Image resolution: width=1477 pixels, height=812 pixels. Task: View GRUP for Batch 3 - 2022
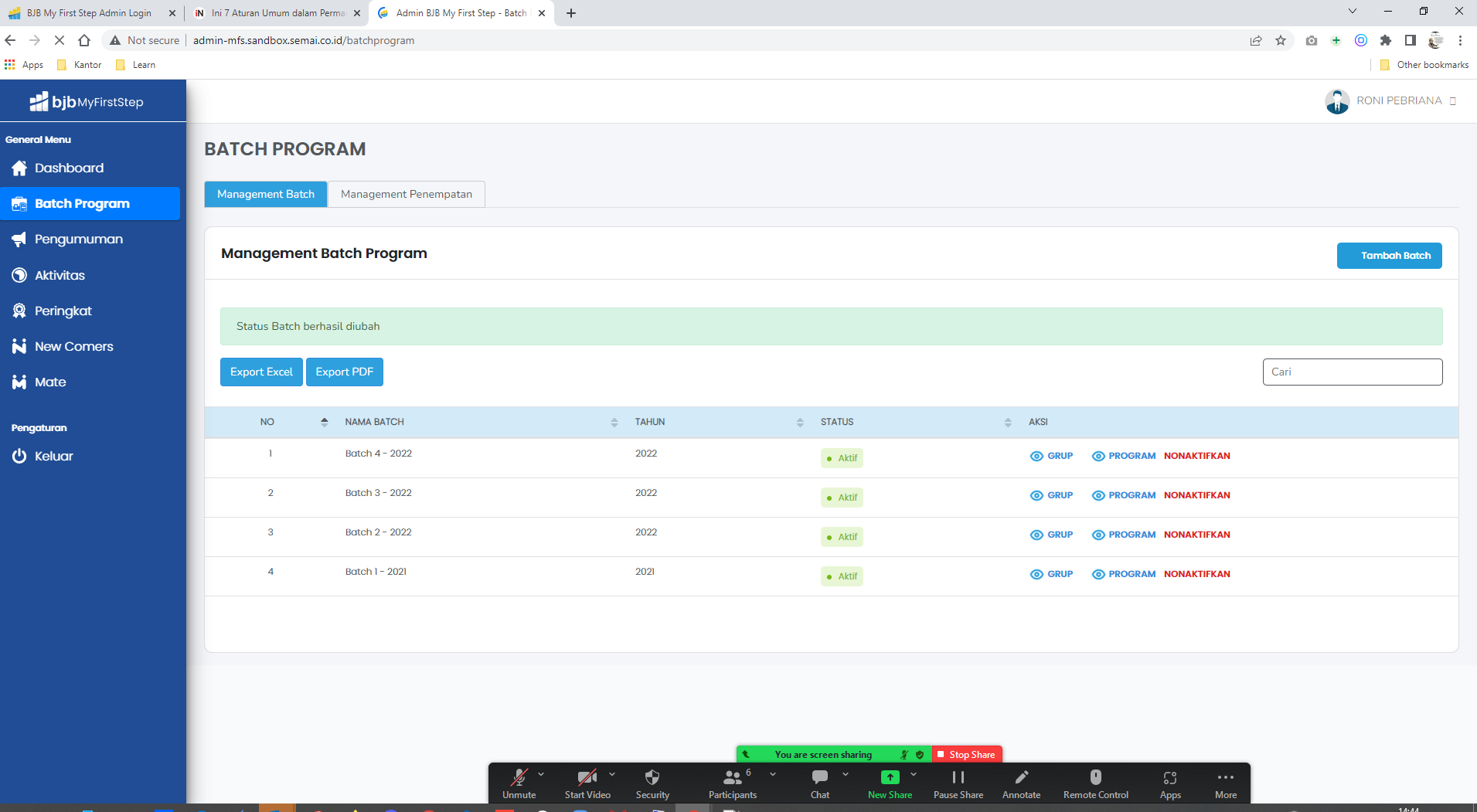click(x=1051, y=495)
